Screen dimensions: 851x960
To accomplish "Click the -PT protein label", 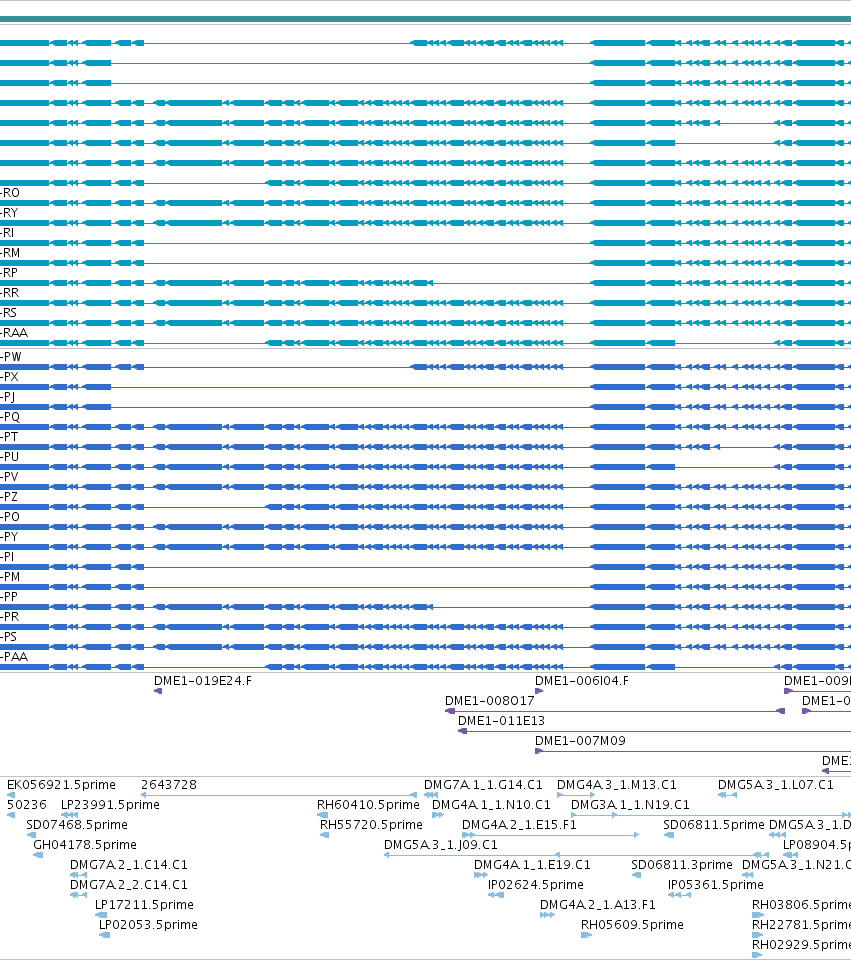I will (9, 437).
